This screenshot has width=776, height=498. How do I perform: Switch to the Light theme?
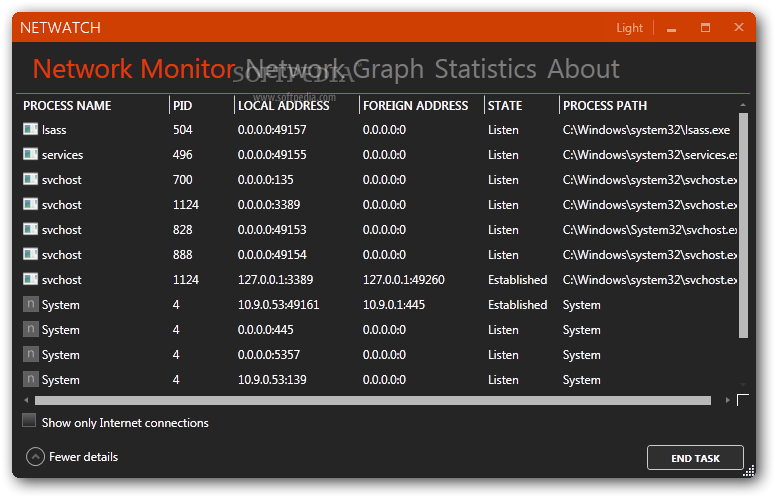tap(629, 28)
